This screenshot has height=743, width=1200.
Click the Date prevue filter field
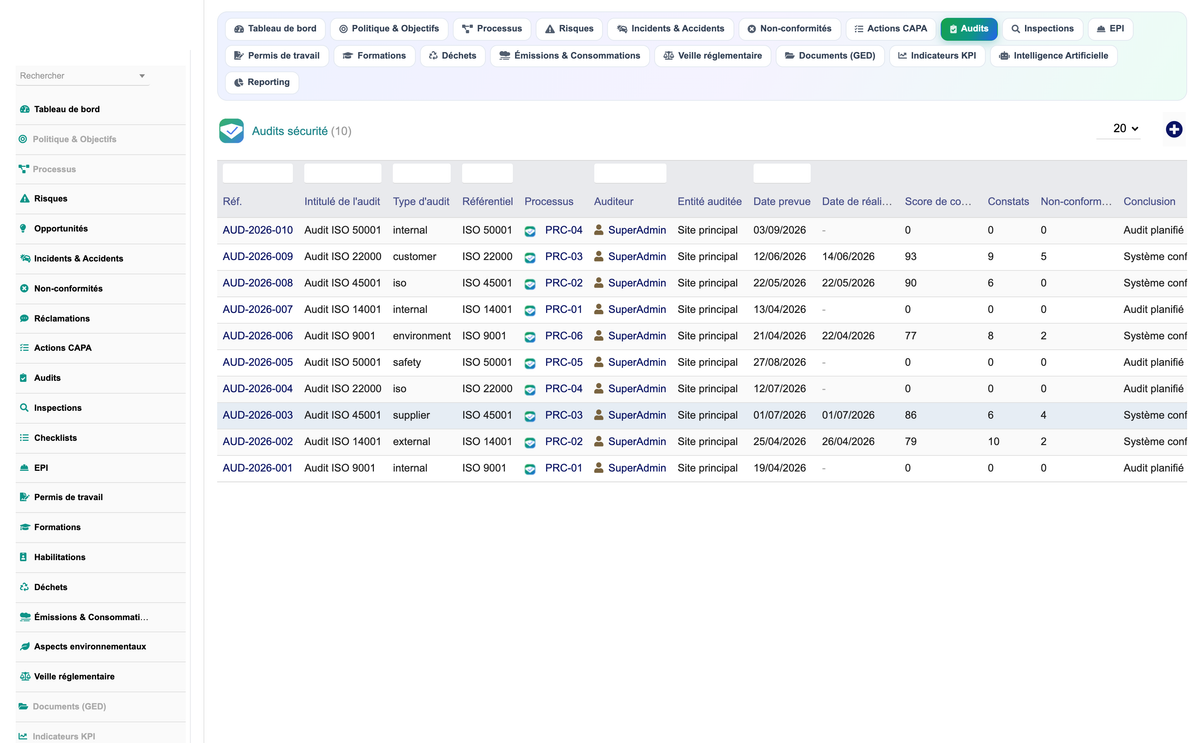(782, 173)
